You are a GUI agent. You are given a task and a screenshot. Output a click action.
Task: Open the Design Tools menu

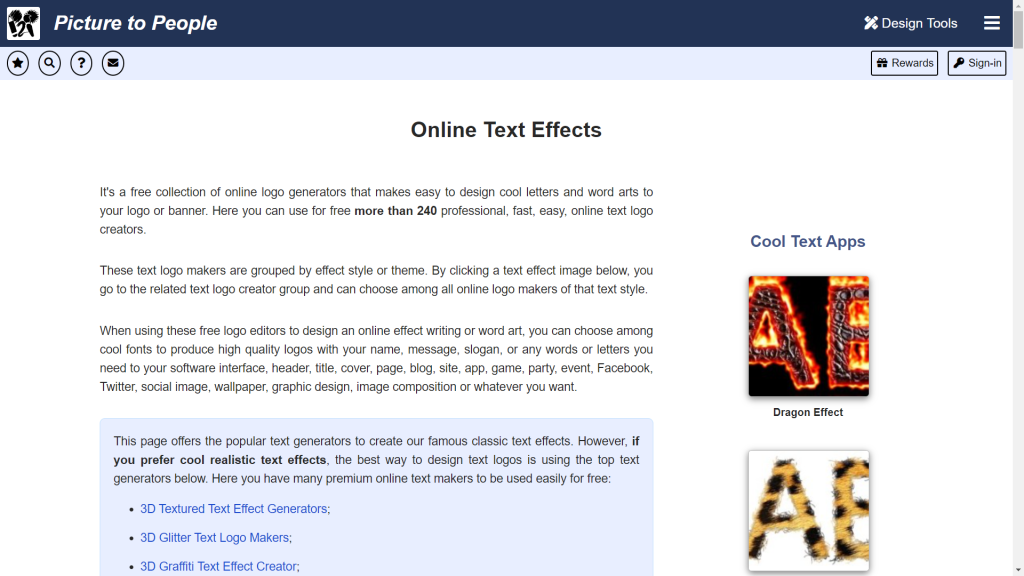pyautogui.click(x=910, y=24)
